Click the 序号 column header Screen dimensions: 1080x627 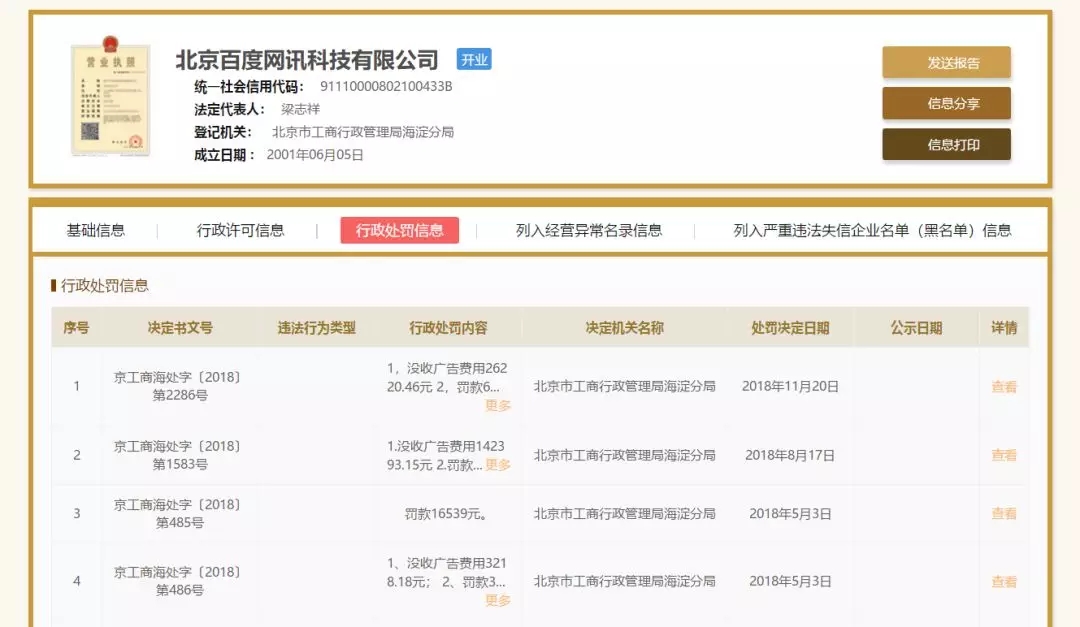click(76, 328)
